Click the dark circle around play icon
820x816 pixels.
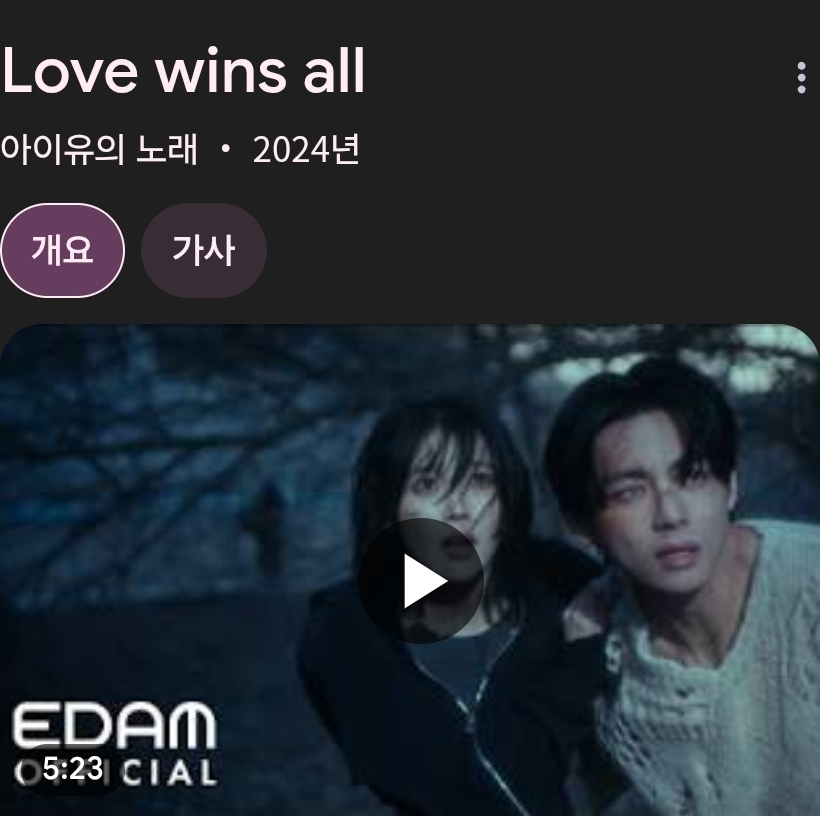tap(420, 581)
